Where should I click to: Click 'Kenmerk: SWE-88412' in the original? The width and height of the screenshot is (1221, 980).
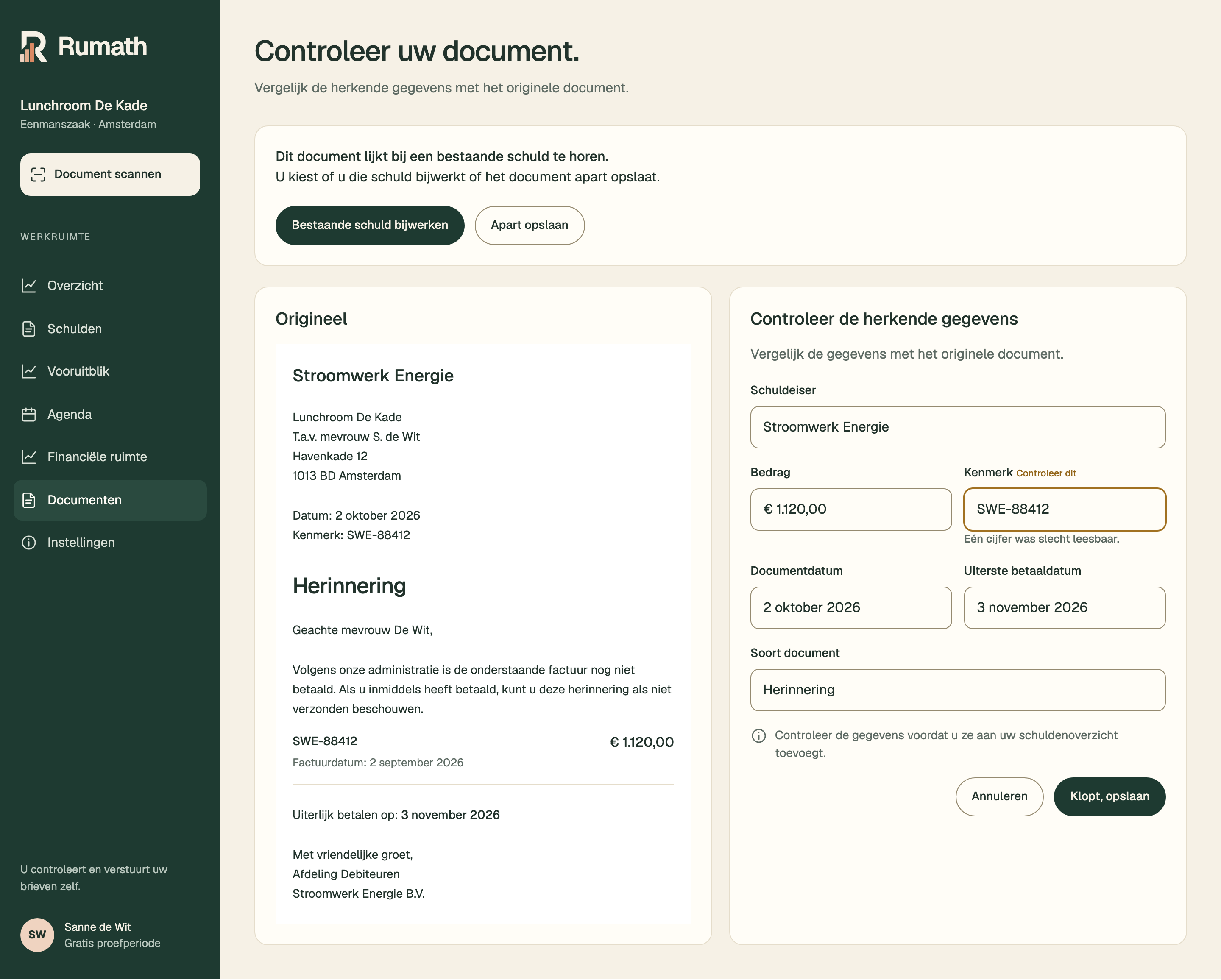click(351, 535)
